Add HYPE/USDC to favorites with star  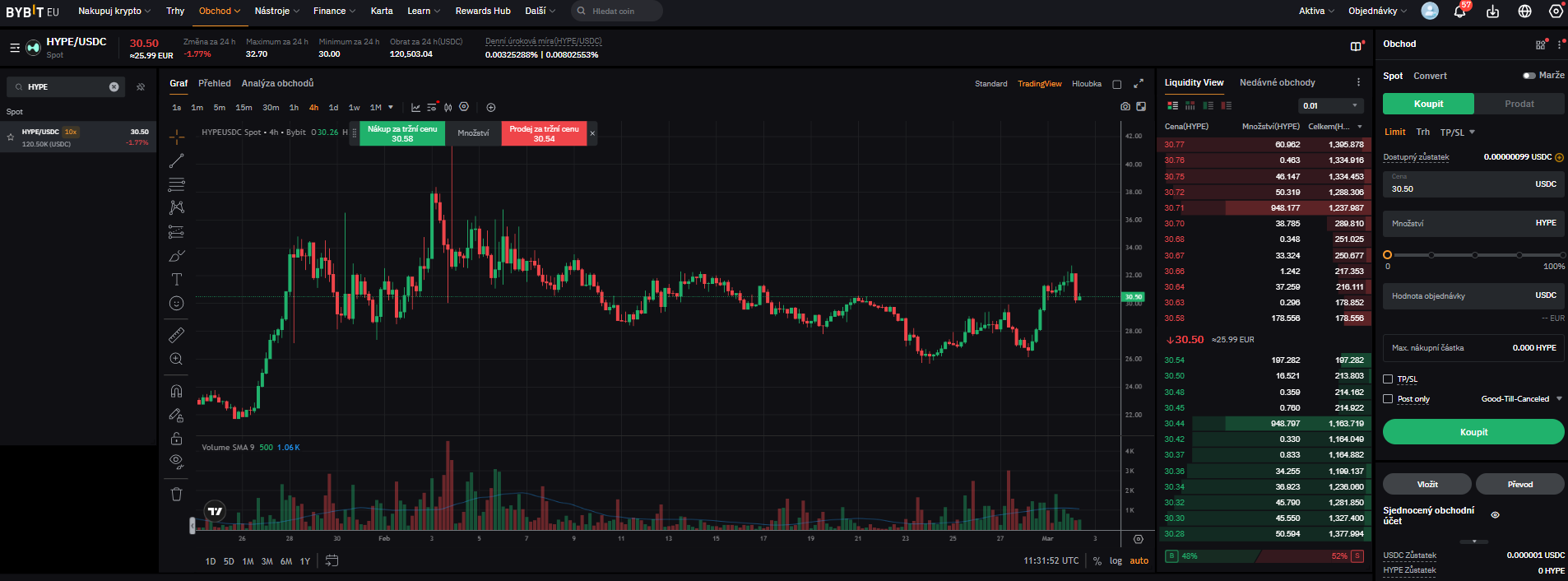click(11, 137)
